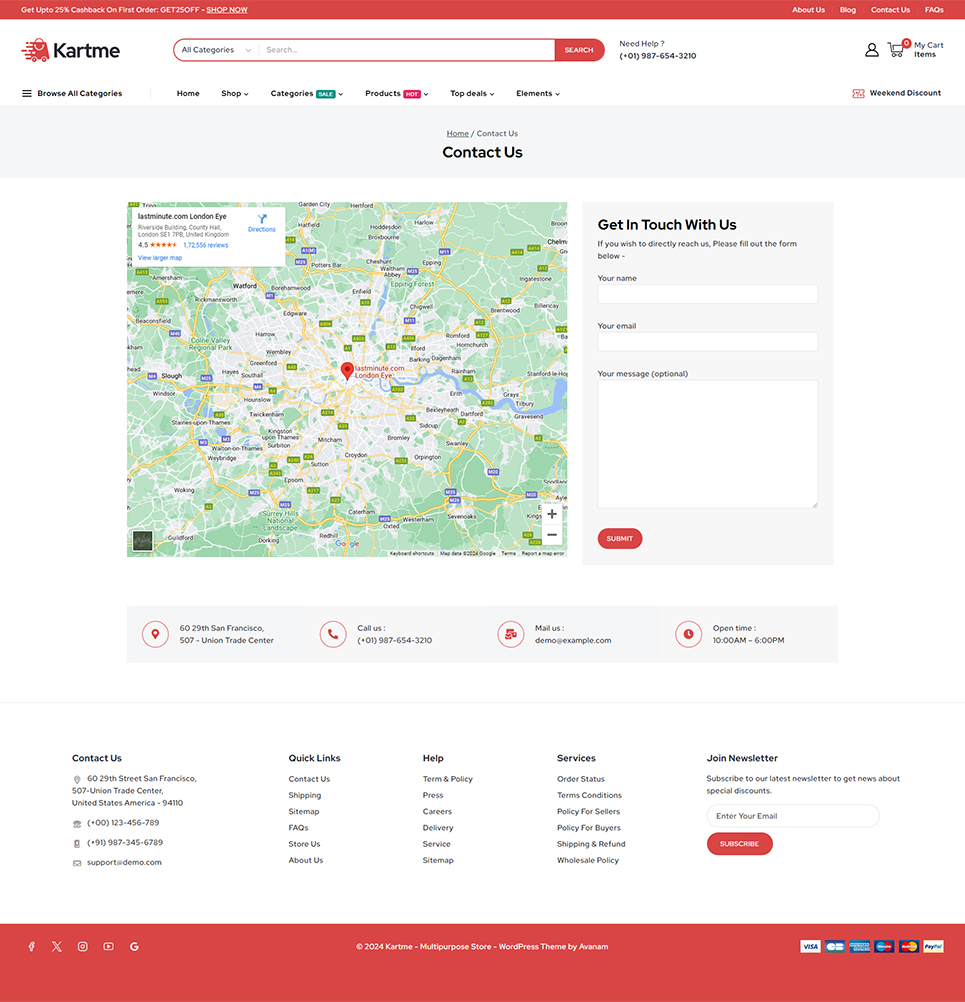Click the Your email input field
This screenshot has height=1002, width=965.
[x=707, y=342]
